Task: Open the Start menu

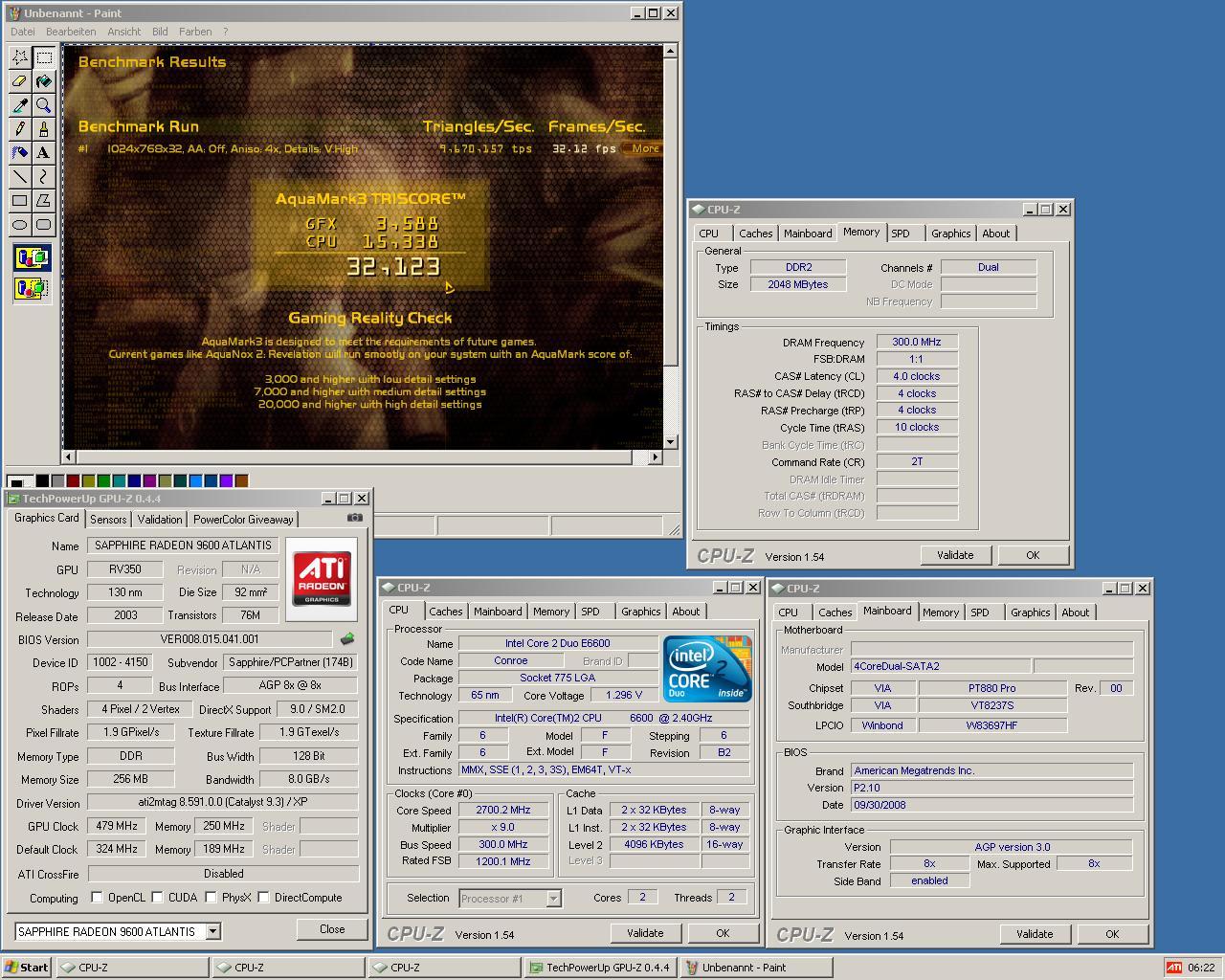Action: click(28, 968)
